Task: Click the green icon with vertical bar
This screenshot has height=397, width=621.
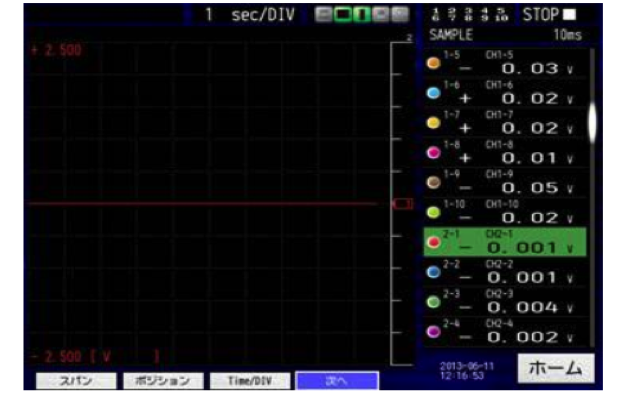Action: (361, 15)
